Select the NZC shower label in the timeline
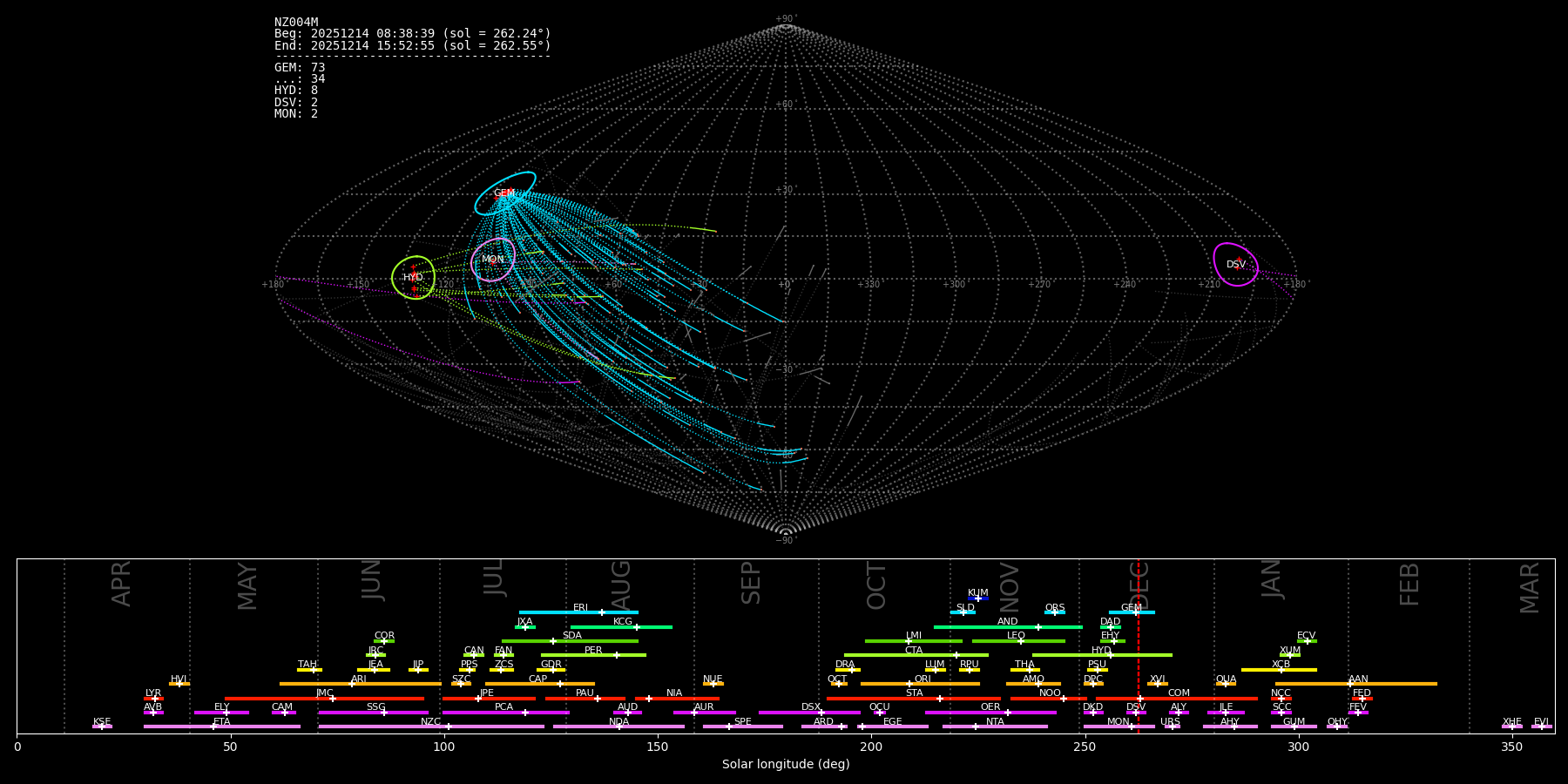 (x=430, y=722)
